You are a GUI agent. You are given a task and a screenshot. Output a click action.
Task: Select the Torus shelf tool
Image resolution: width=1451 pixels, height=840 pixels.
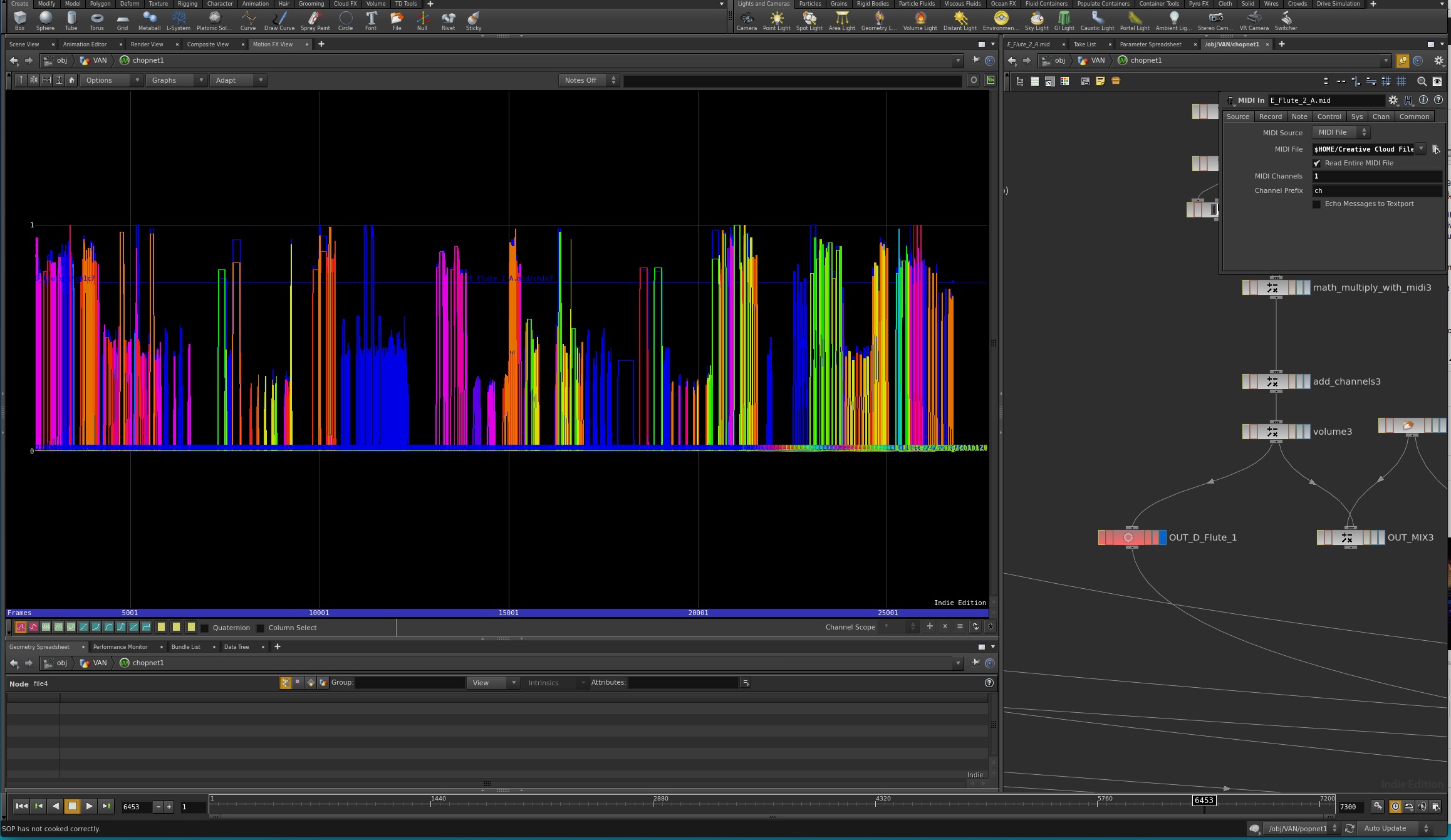point(96,21)
